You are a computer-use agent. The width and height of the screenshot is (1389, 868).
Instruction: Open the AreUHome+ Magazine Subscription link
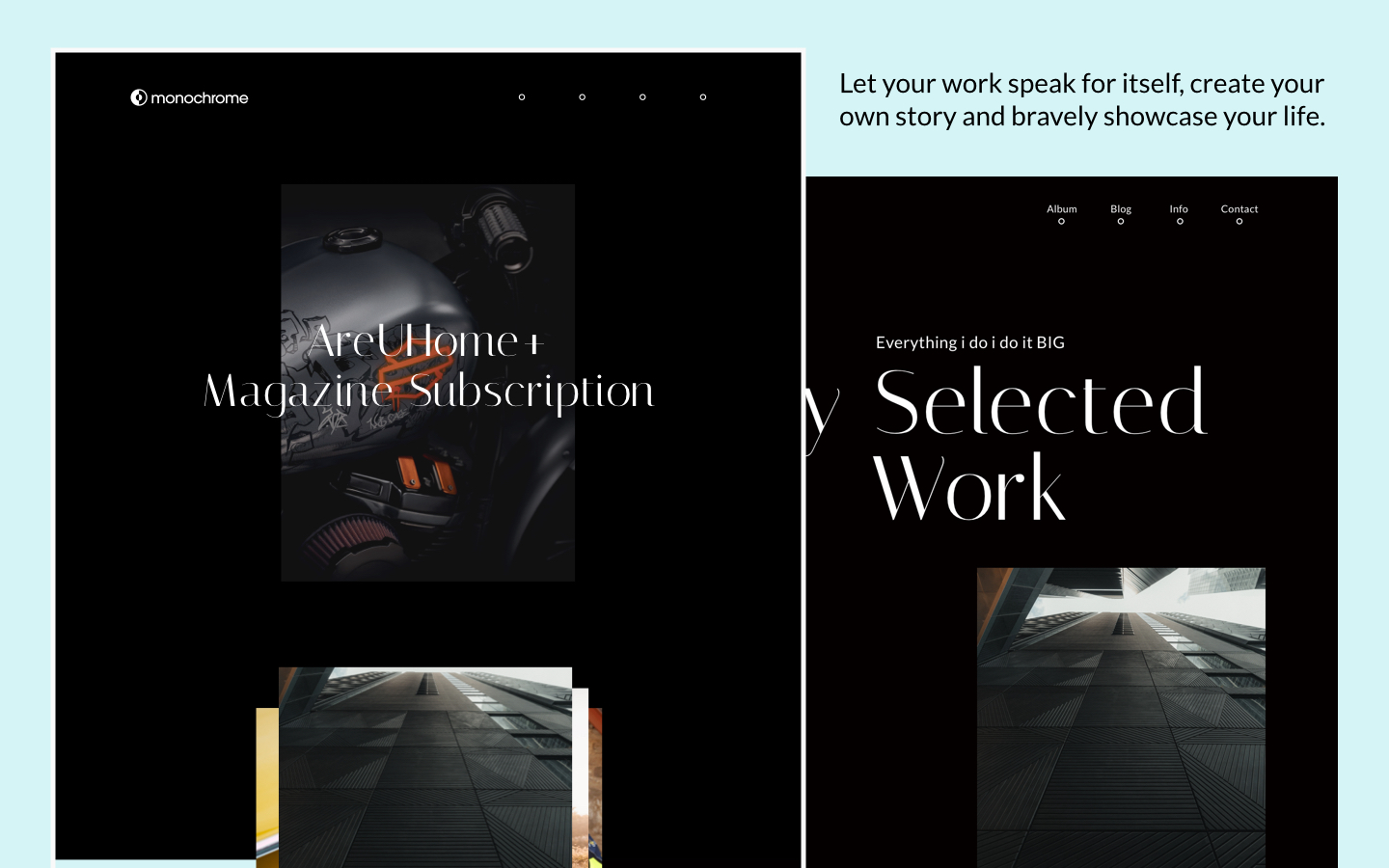(x=427, y=366)
